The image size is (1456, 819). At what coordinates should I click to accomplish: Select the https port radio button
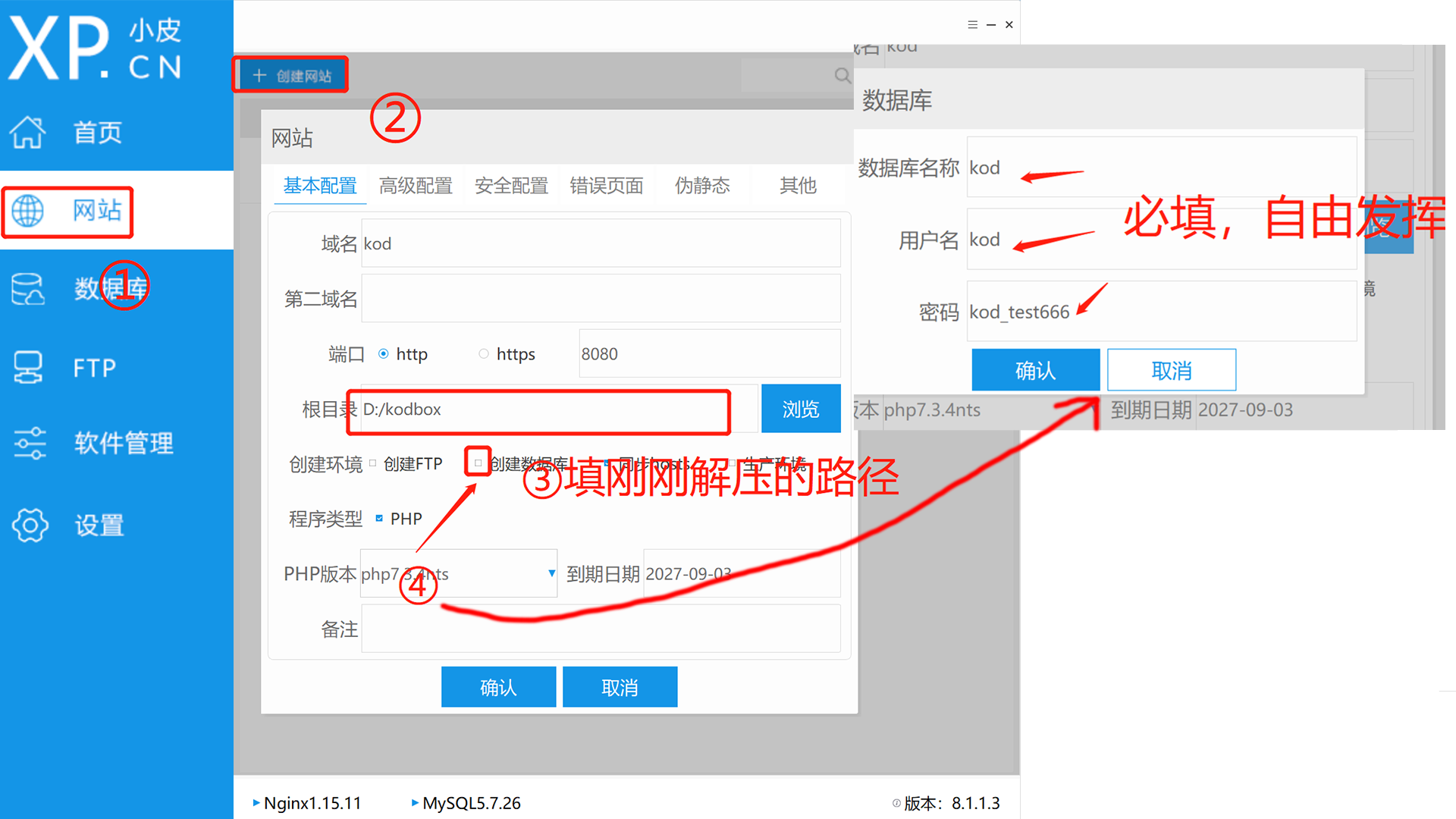484,353
